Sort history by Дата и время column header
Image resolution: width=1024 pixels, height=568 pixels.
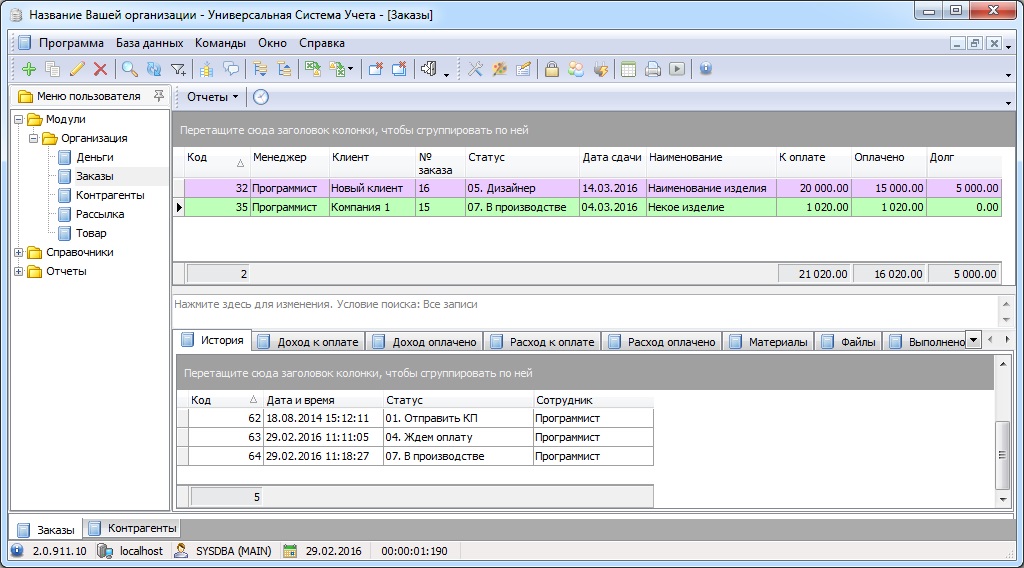(324, 400)
